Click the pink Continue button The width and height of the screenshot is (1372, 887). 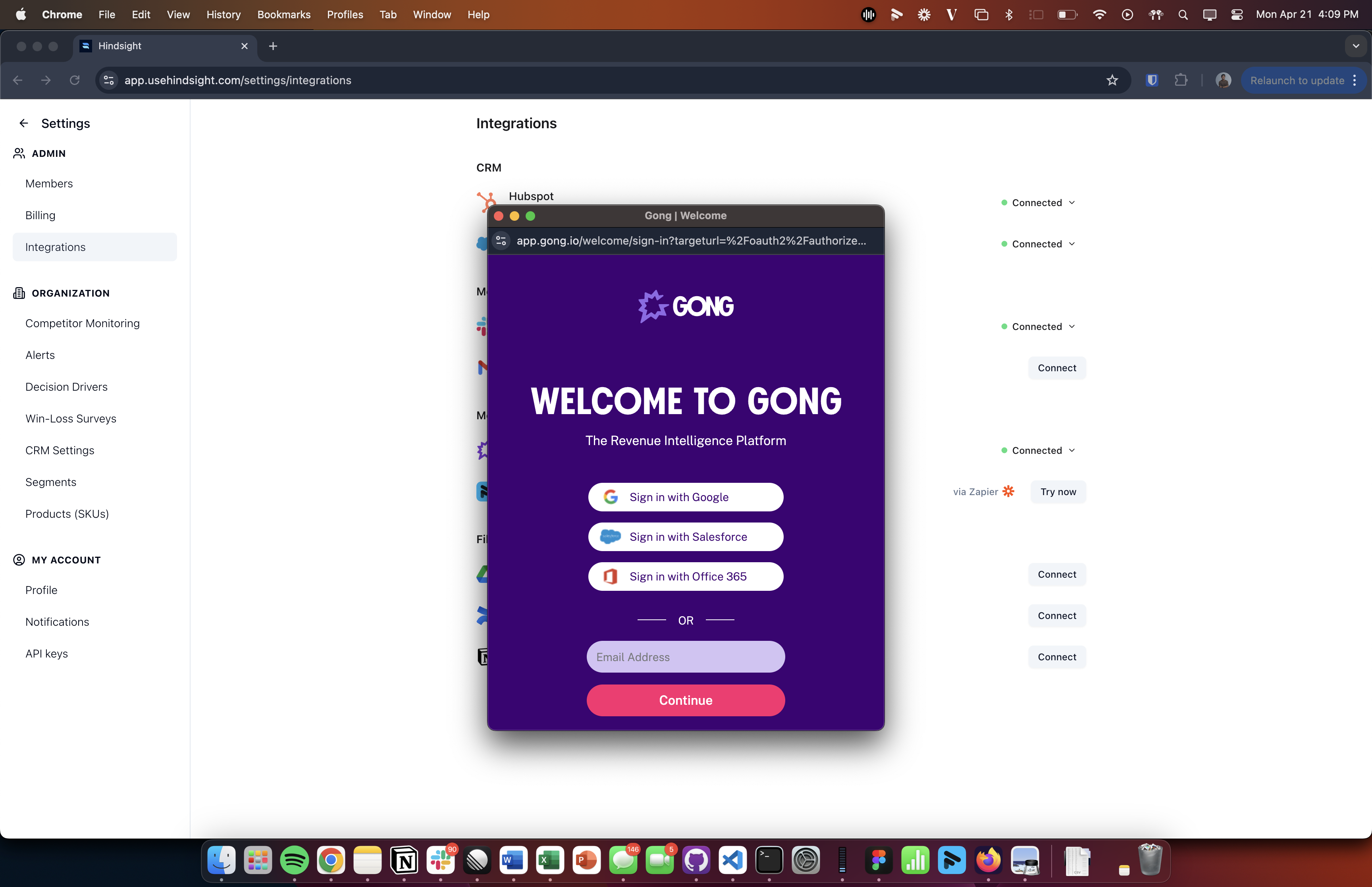pos(686,700)
